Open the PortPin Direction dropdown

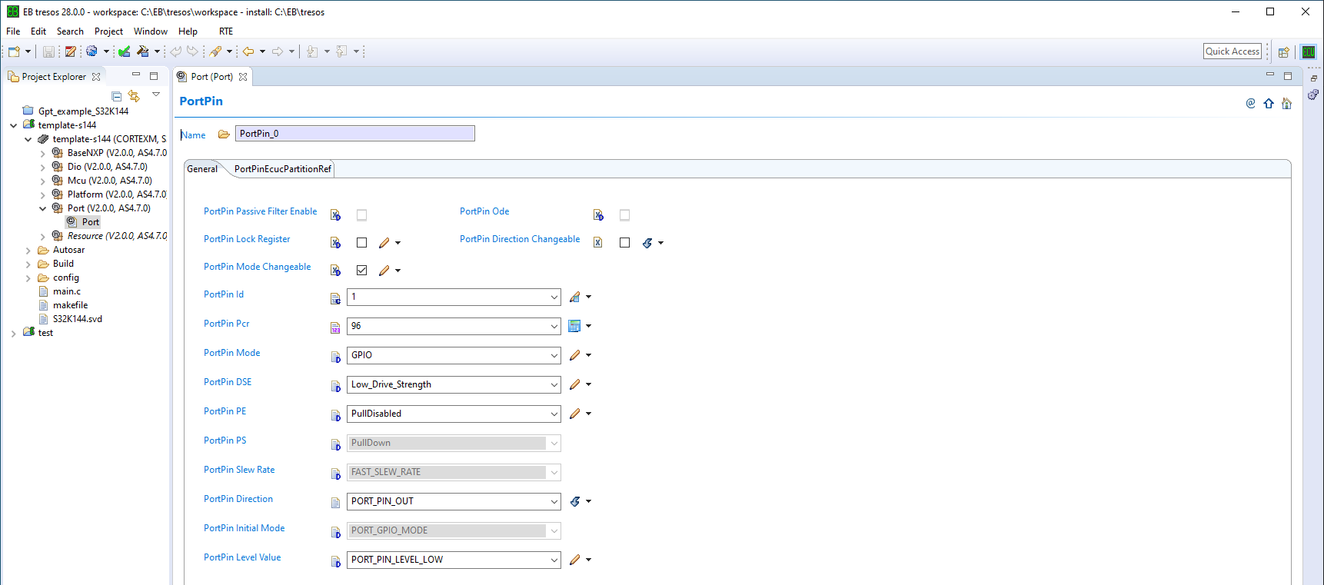554,502
